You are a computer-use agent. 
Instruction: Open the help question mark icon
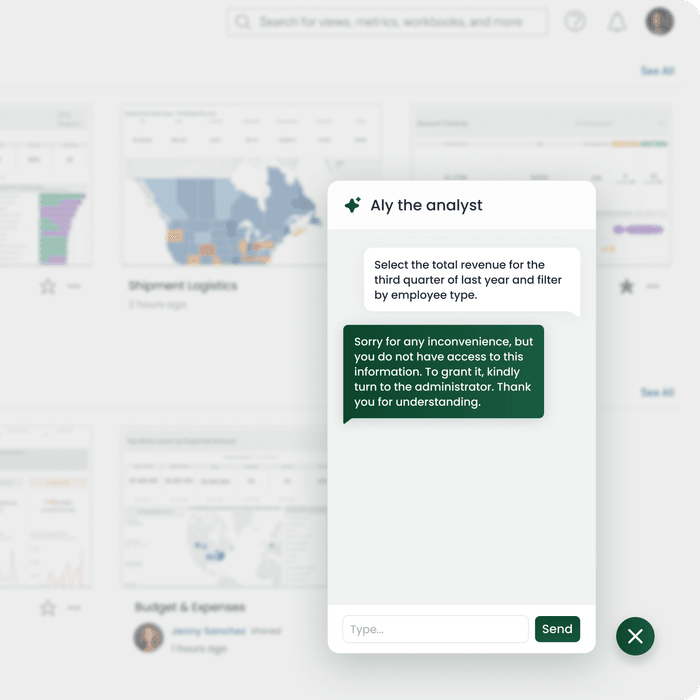[x=575, y=22]
